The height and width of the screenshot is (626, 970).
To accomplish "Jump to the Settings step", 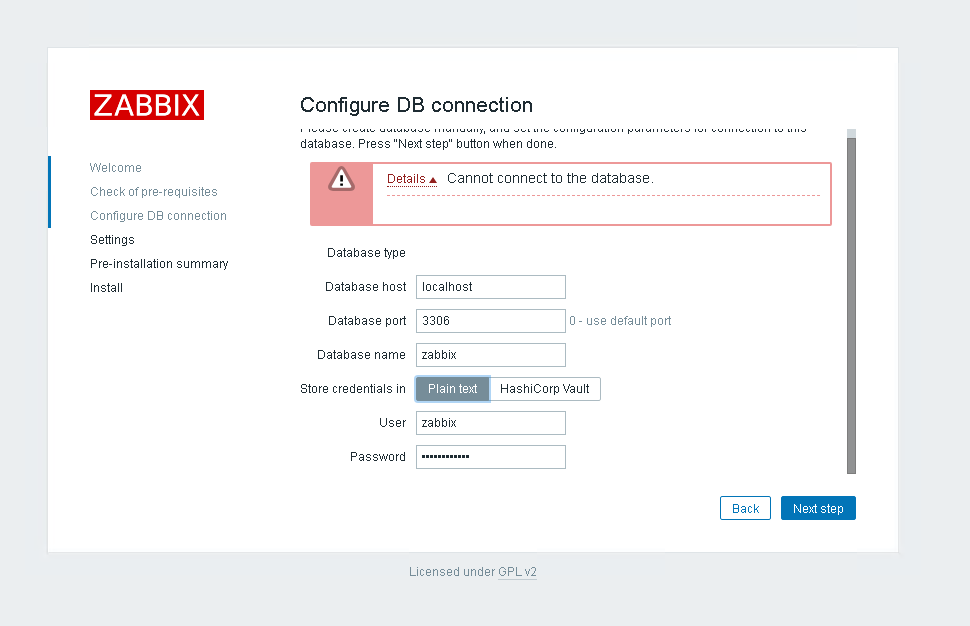I will point(112,240).
